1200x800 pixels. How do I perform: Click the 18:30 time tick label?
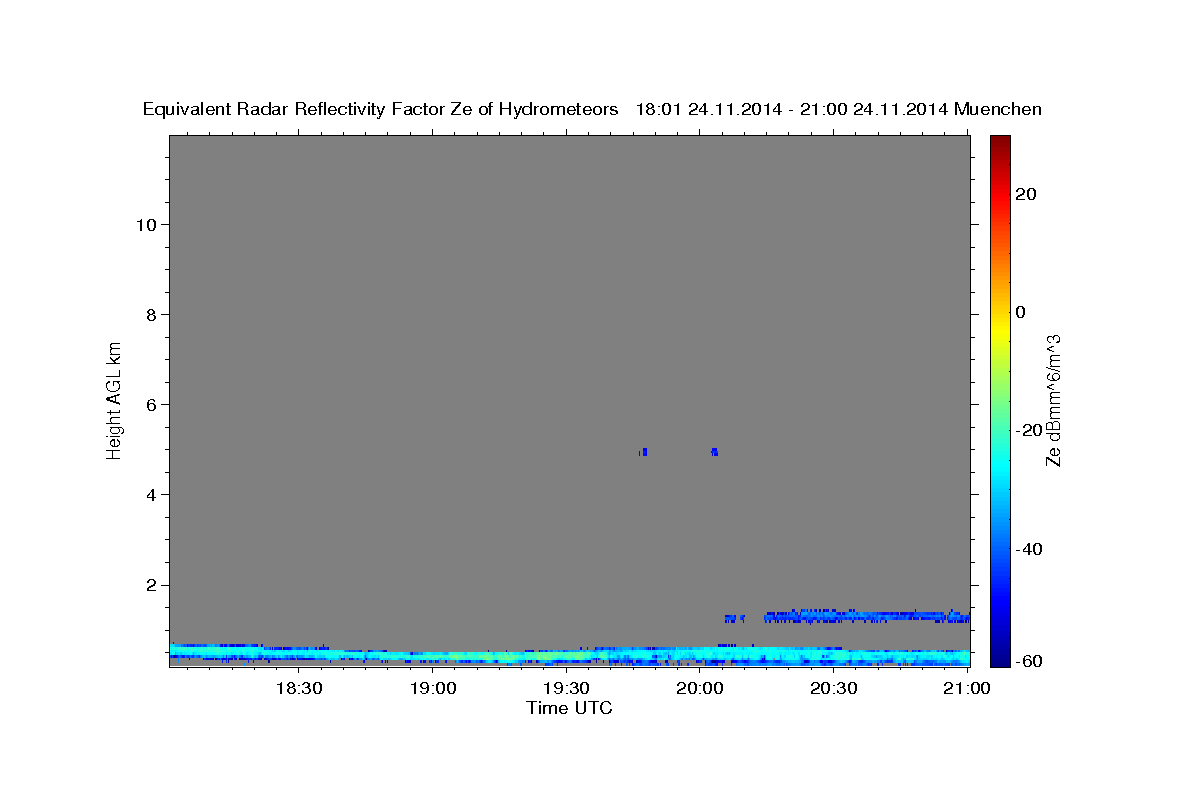pyautogui.click(x=299, y=688)
